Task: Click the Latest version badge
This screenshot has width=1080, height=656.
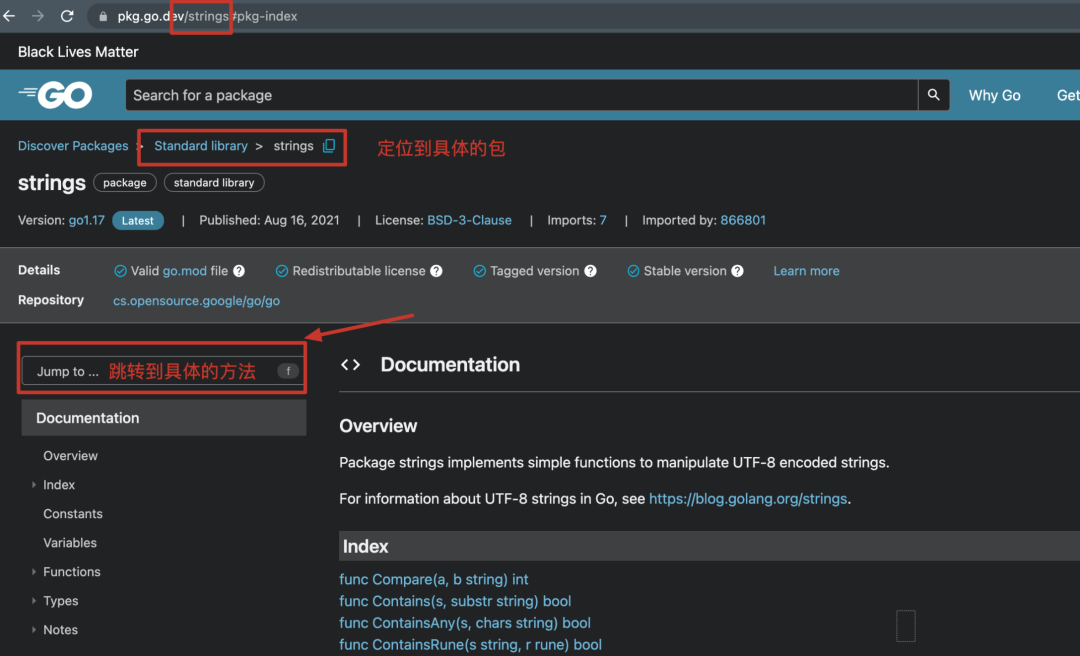Action: tap(138, 221)
